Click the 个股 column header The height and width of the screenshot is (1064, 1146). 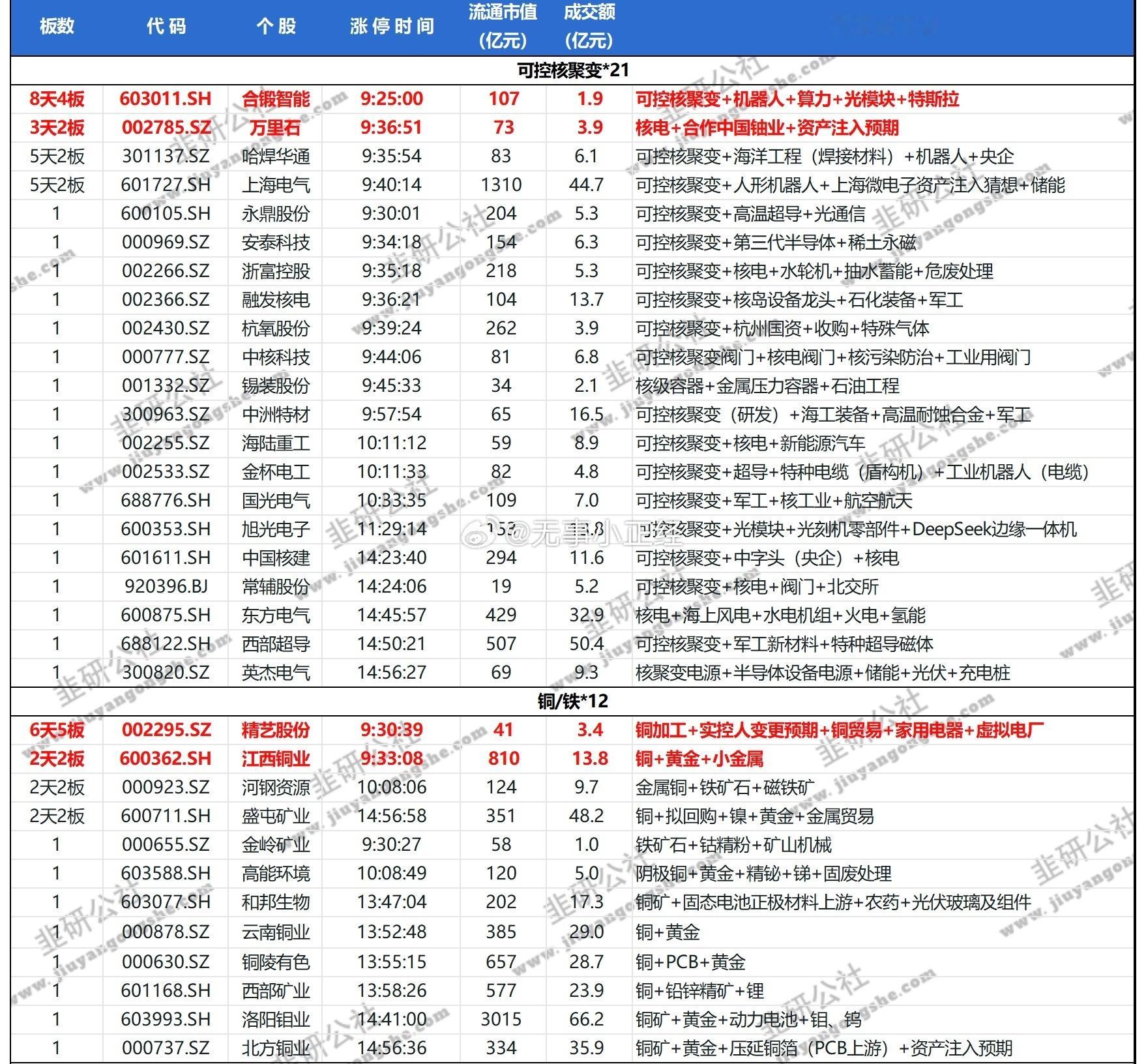coord(276,26)
